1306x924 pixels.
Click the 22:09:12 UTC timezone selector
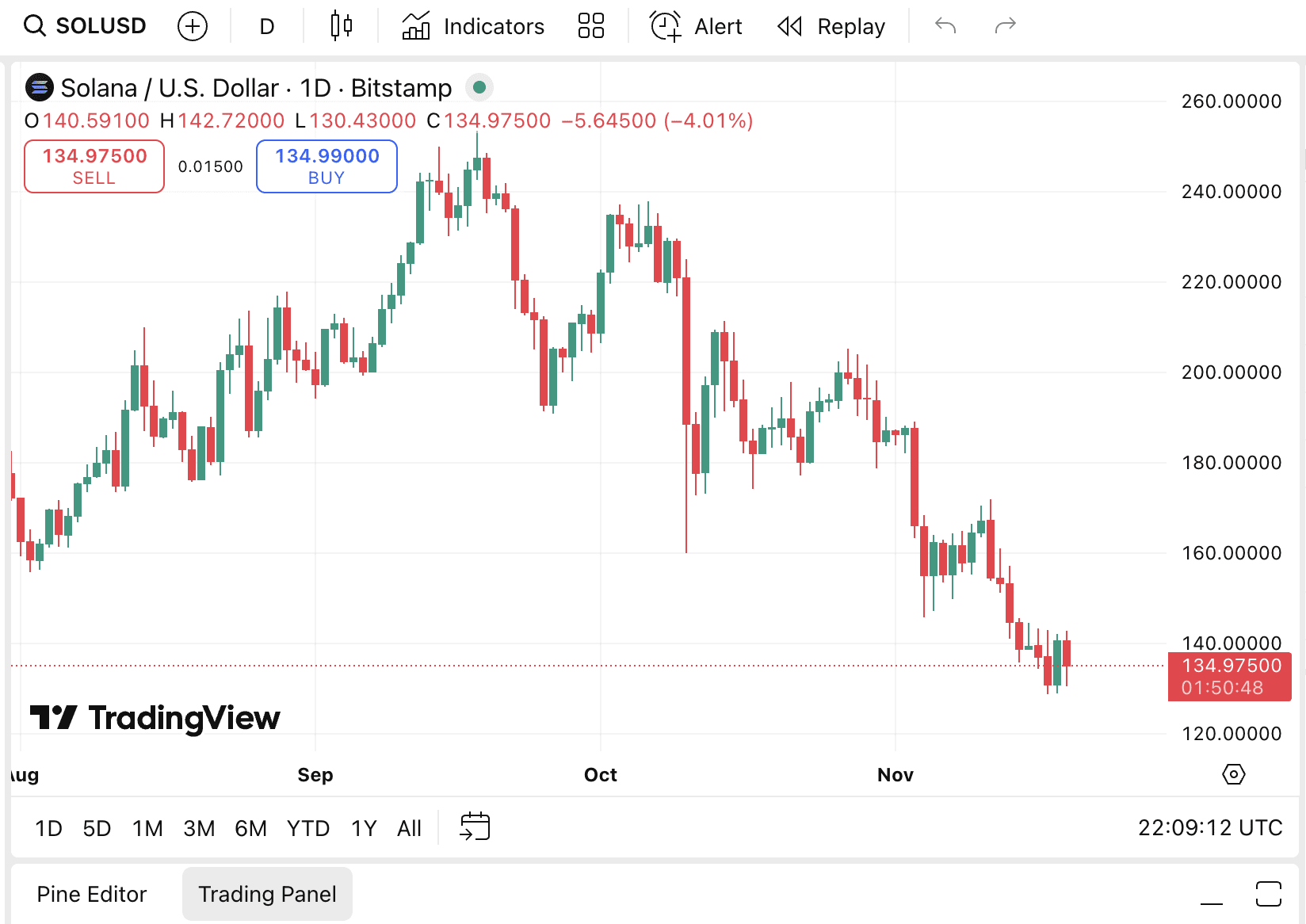click(1209, 828)
